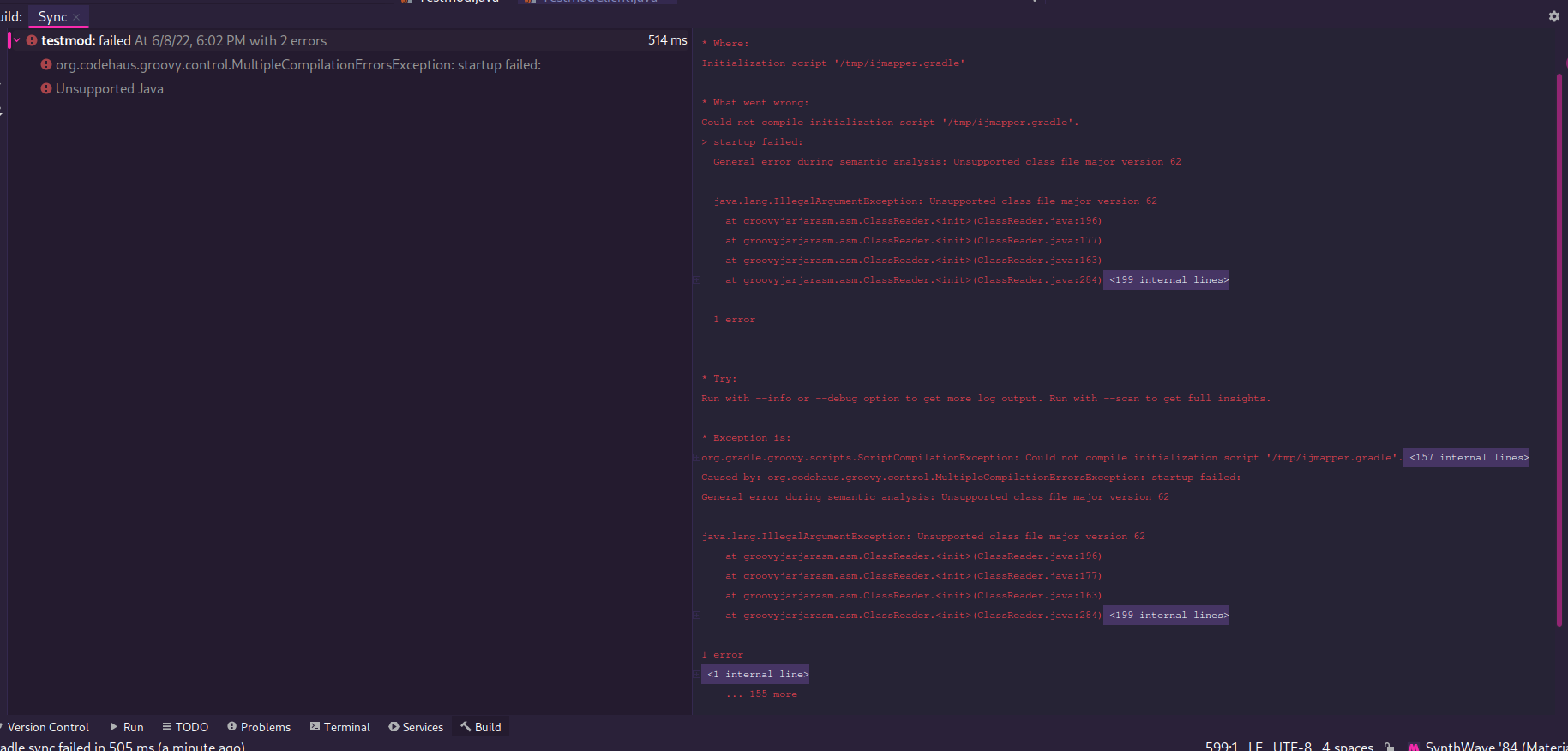1568x751 pixels.
Task: Click the 599:1 caret position indicator
Action: click(1222, 747)
